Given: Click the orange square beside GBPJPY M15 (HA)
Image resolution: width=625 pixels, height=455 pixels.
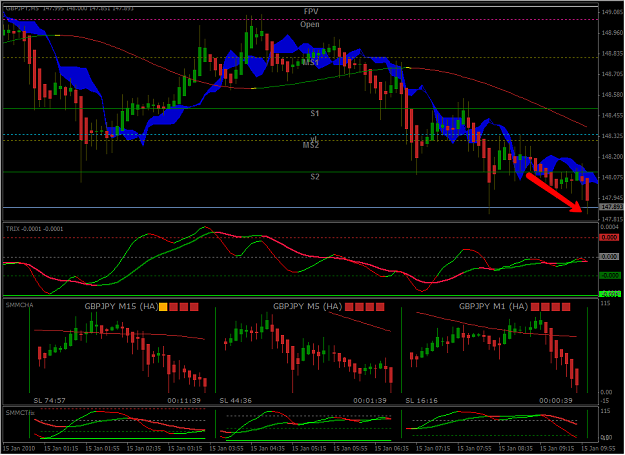Looking at the screenshot, I should point(163,307).
